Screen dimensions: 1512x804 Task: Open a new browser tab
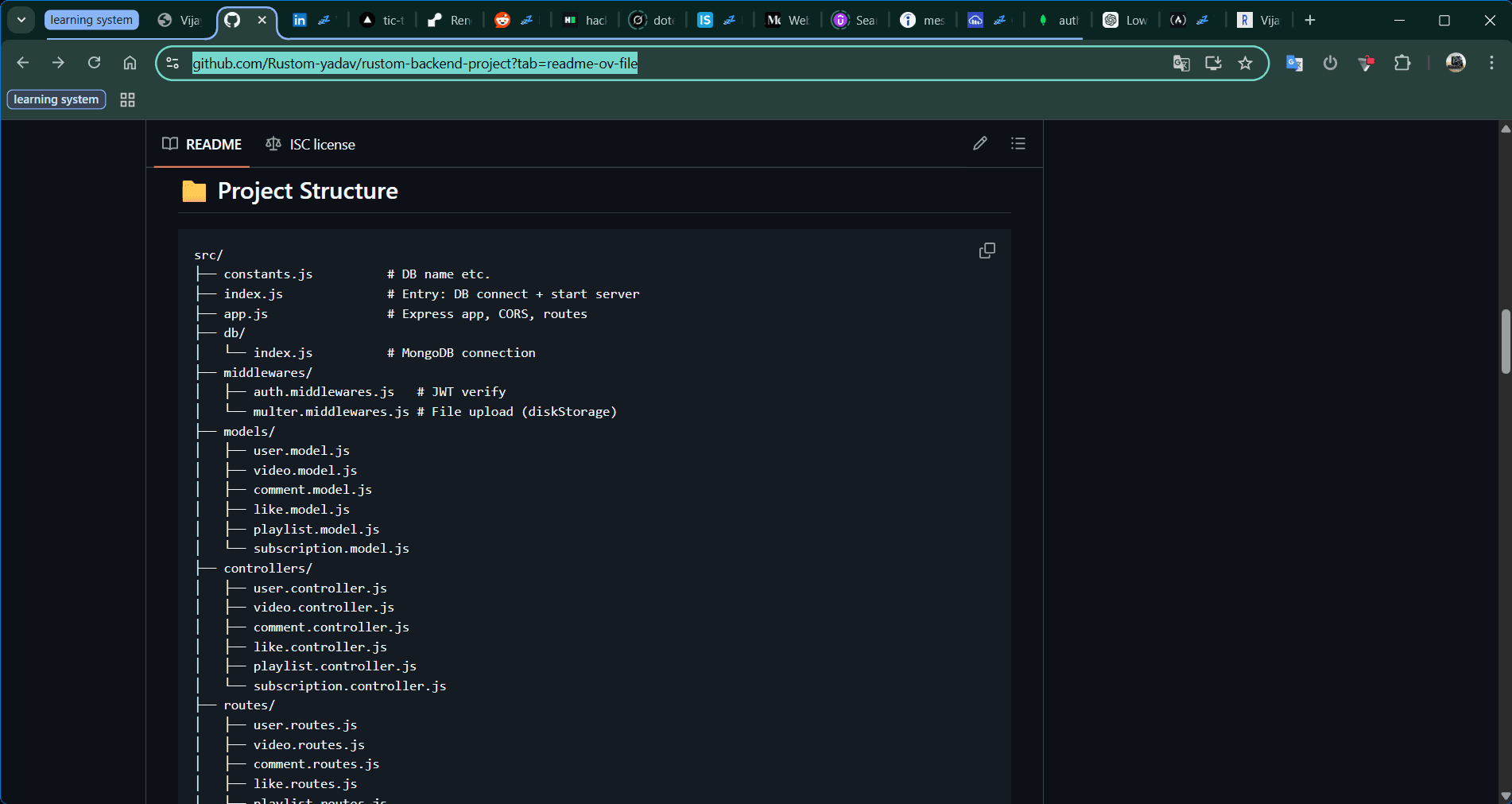[1310, 20]
